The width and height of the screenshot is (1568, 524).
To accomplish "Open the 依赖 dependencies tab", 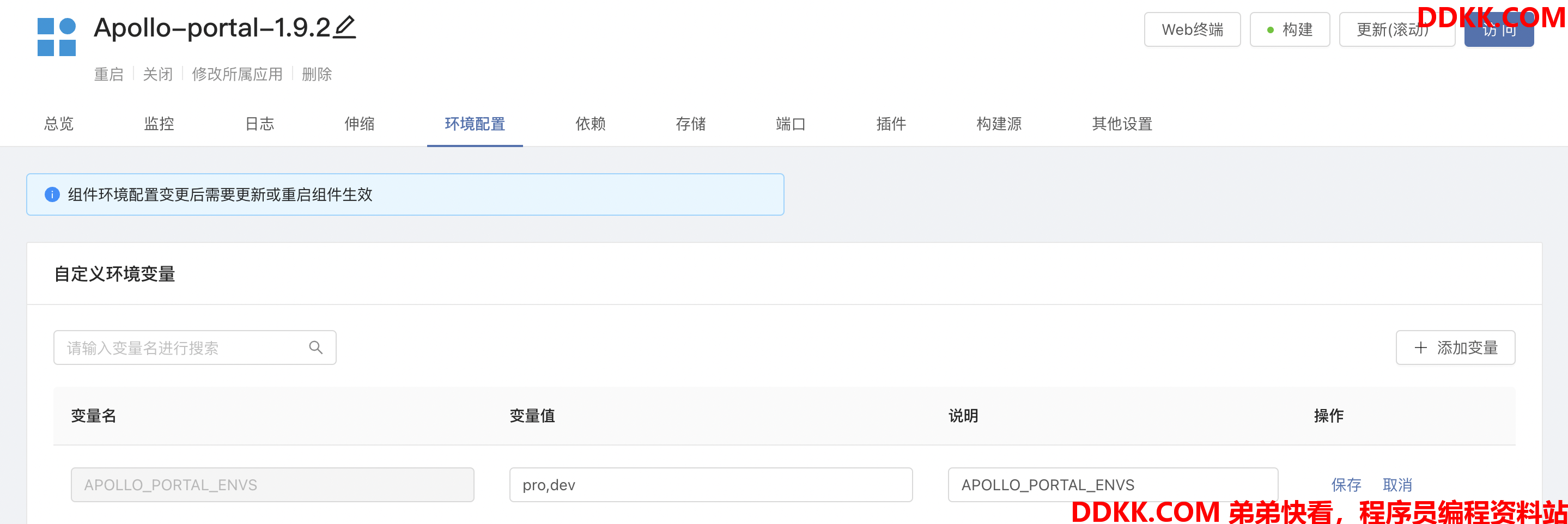I will (x=591, y=124).
